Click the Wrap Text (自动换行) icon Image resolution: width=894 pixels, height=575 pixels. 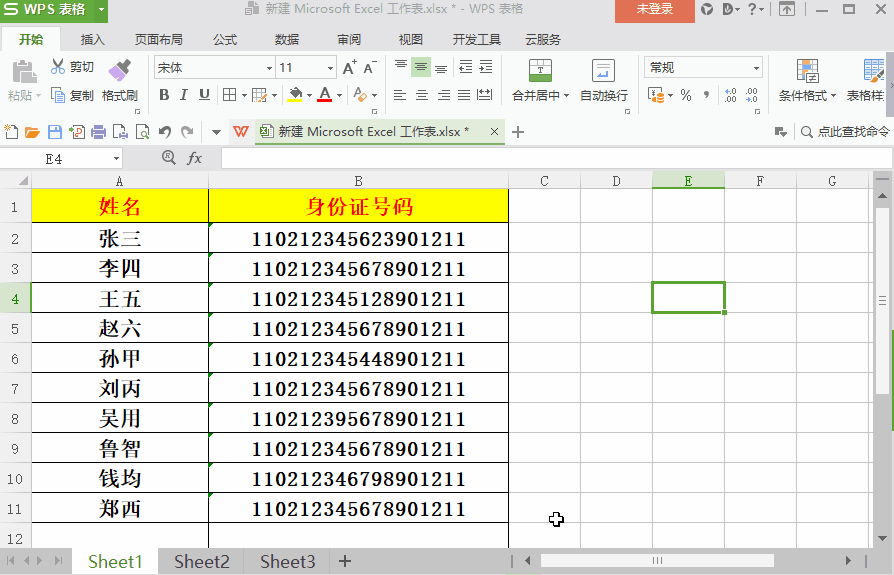603,70
